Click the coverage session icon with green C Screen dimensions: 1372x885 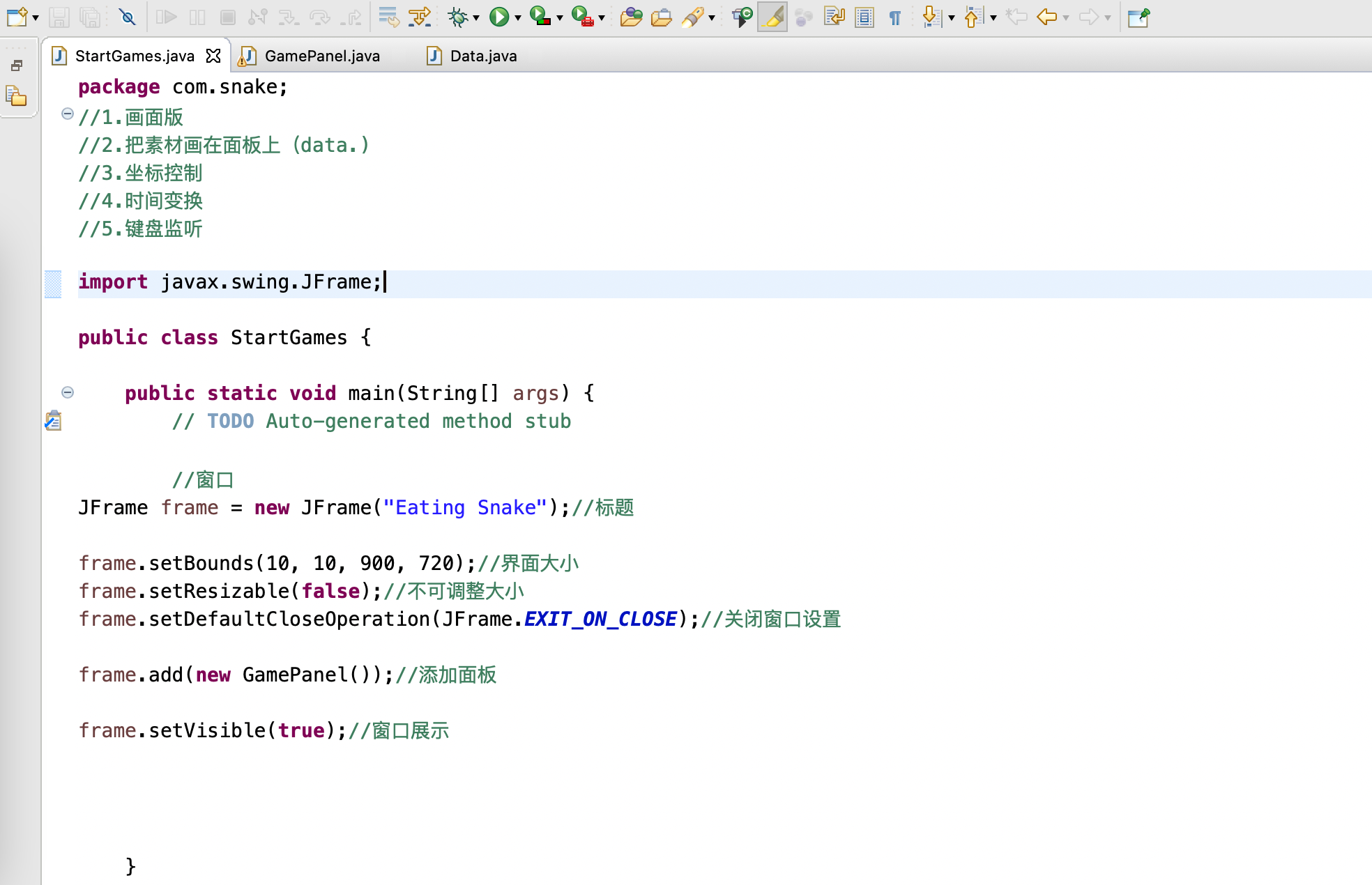point(742,17)
